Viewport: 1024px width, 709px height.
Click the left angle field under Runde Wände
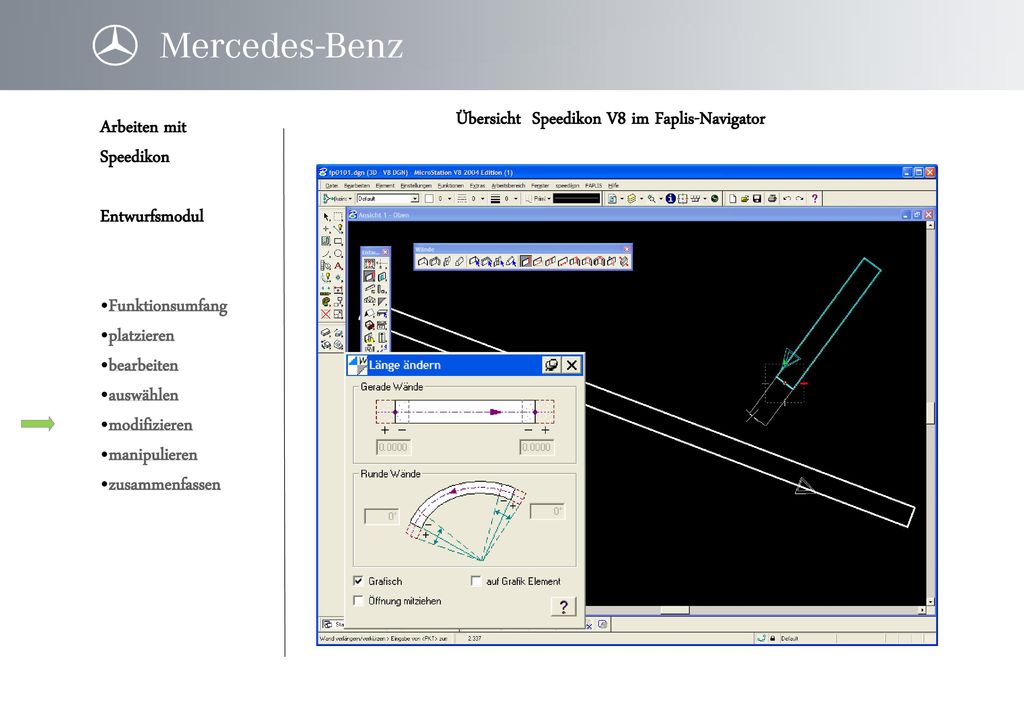(x=381, y=516)
